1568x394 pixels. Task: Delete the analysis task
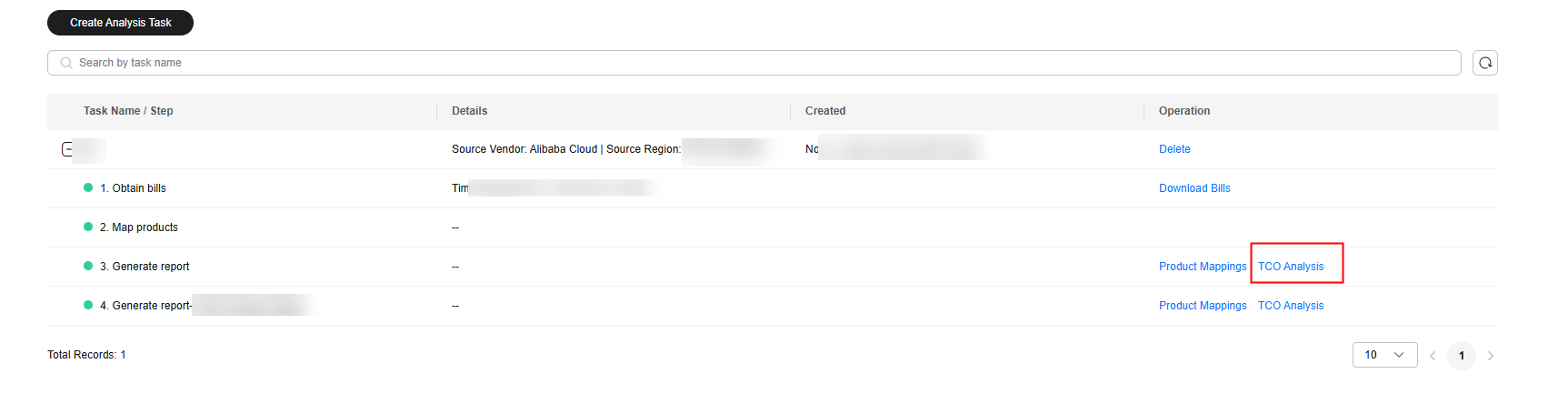[x=1174, y=149]
